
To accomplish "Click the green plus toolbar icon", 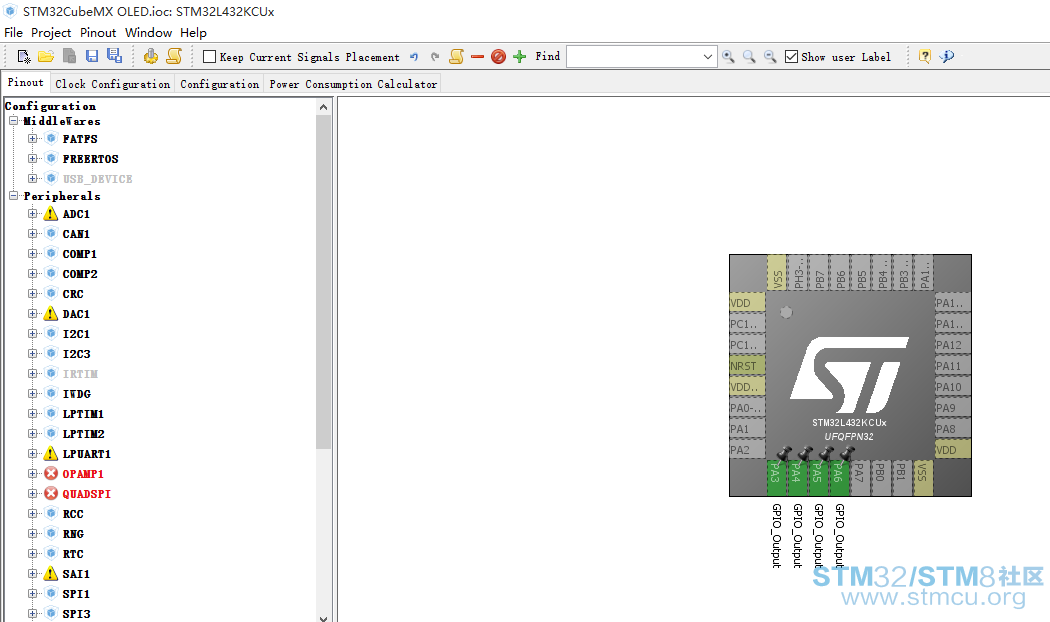I will 520,57.
